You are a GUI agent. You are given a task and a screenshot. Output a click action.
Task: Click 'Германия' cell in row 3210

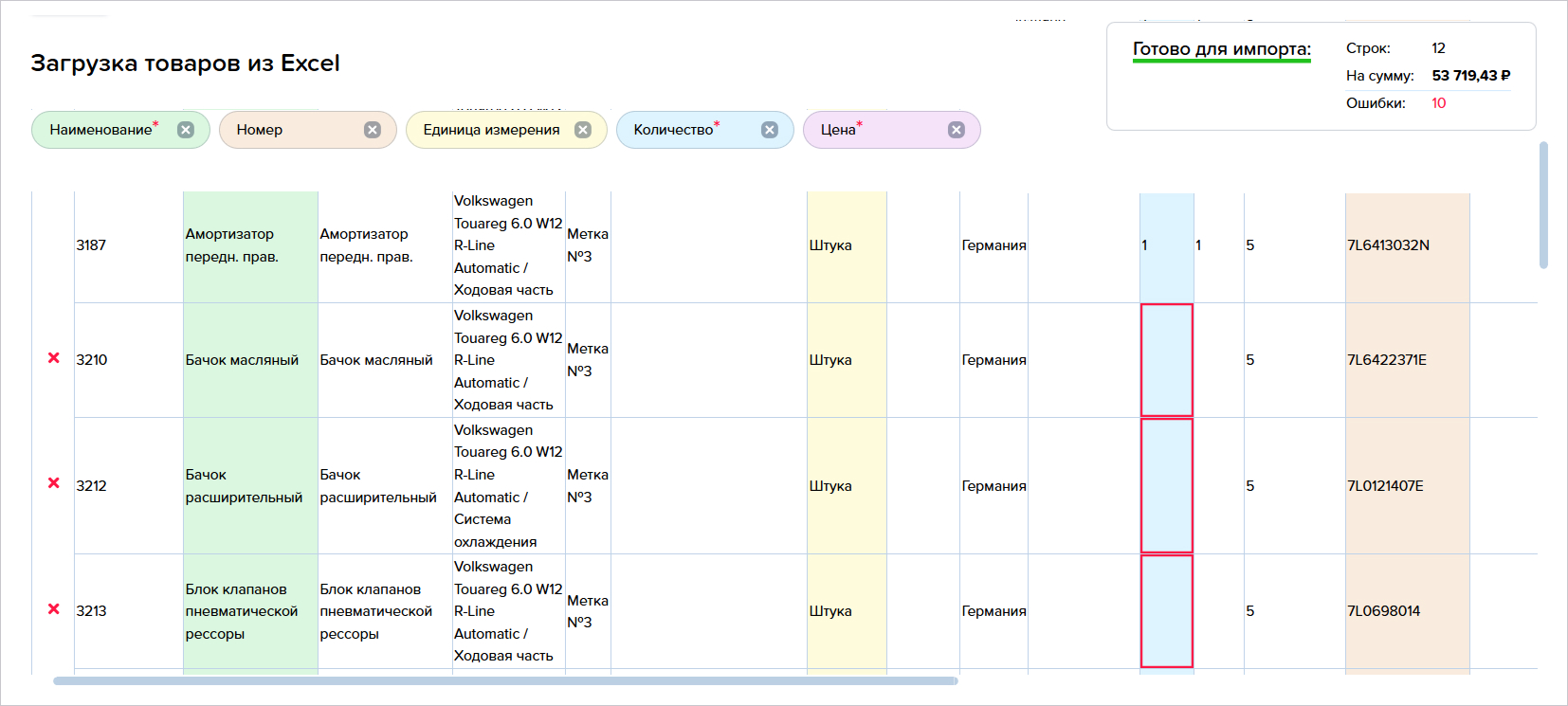pyautogui.click(x=994, y=360)
